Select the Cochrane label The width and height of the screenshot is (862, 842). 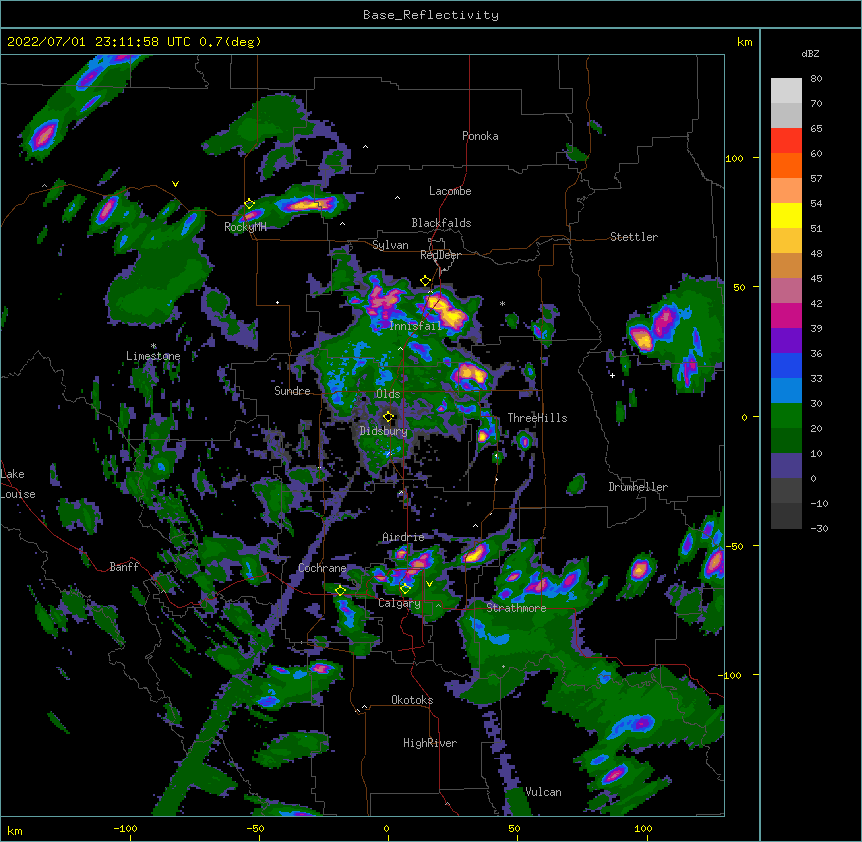322,568
